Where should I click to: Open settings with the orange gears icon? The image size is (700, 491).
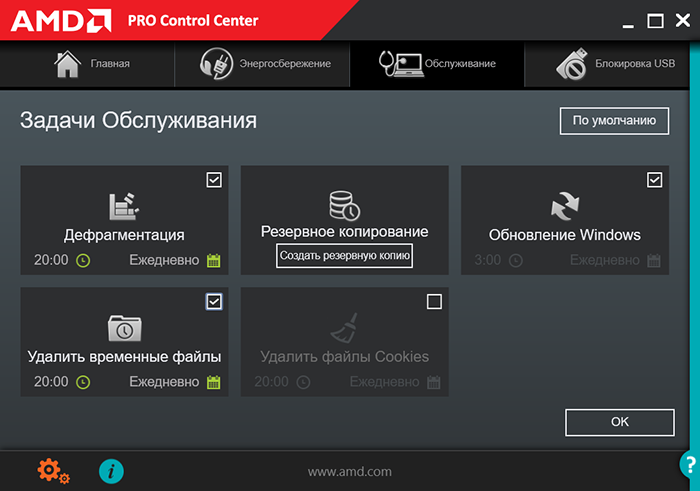click(53, 471)
